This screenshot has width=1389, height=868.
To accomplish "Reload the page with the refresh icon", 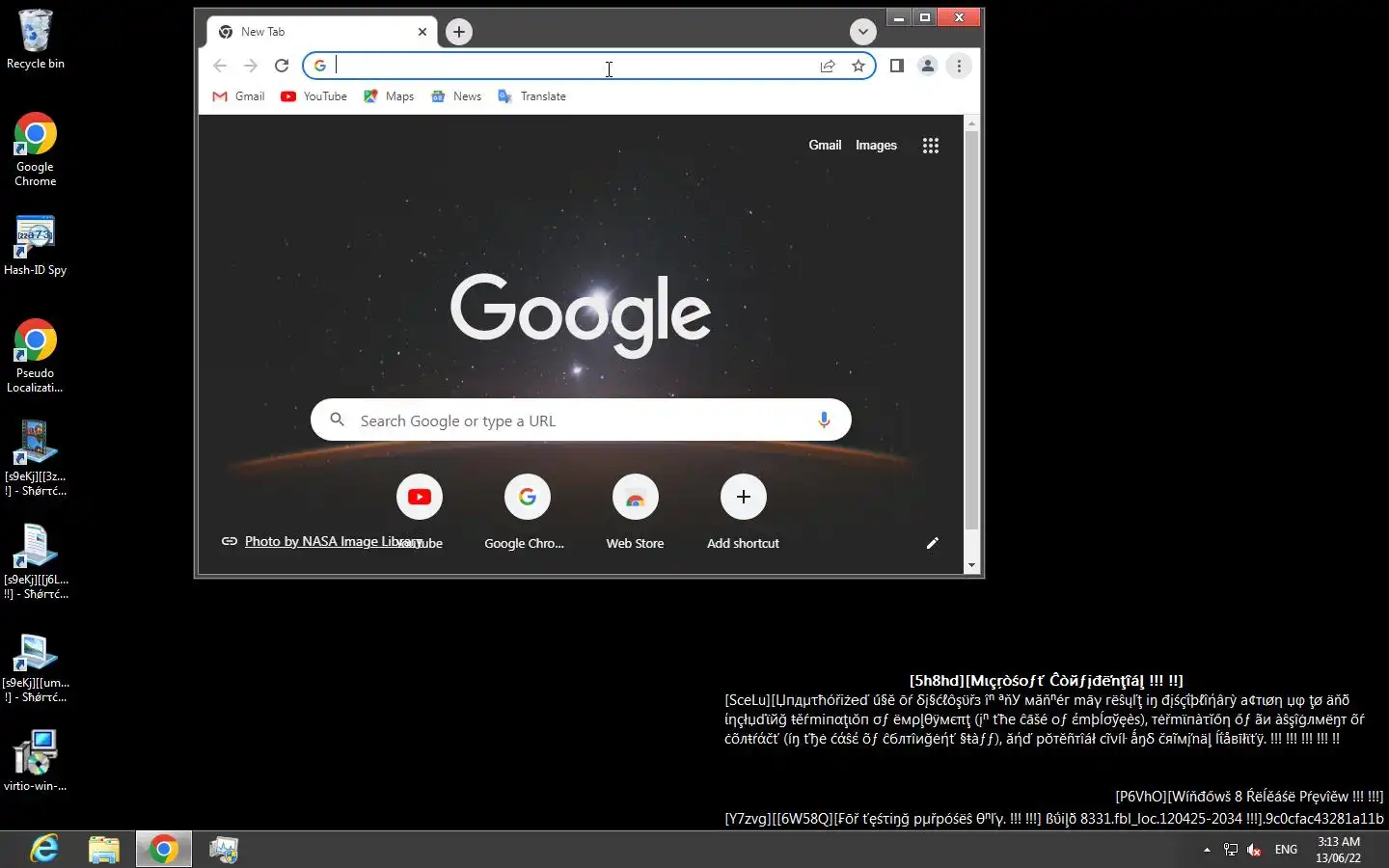I will tap(282, 66).
